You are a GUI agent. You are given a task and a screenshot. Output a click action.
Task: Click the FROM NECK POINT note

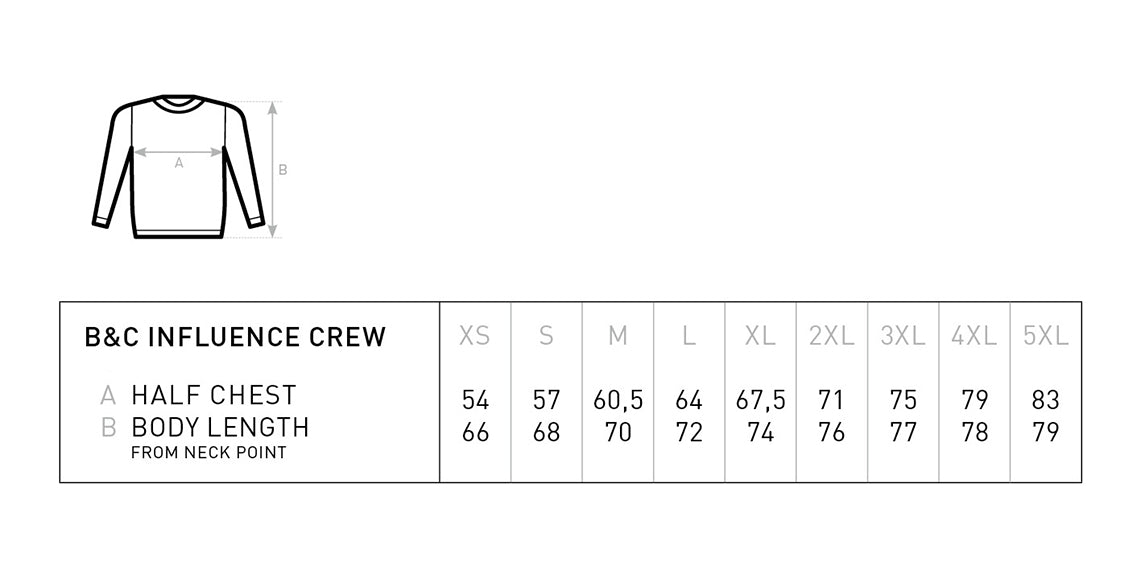point(208,452)
